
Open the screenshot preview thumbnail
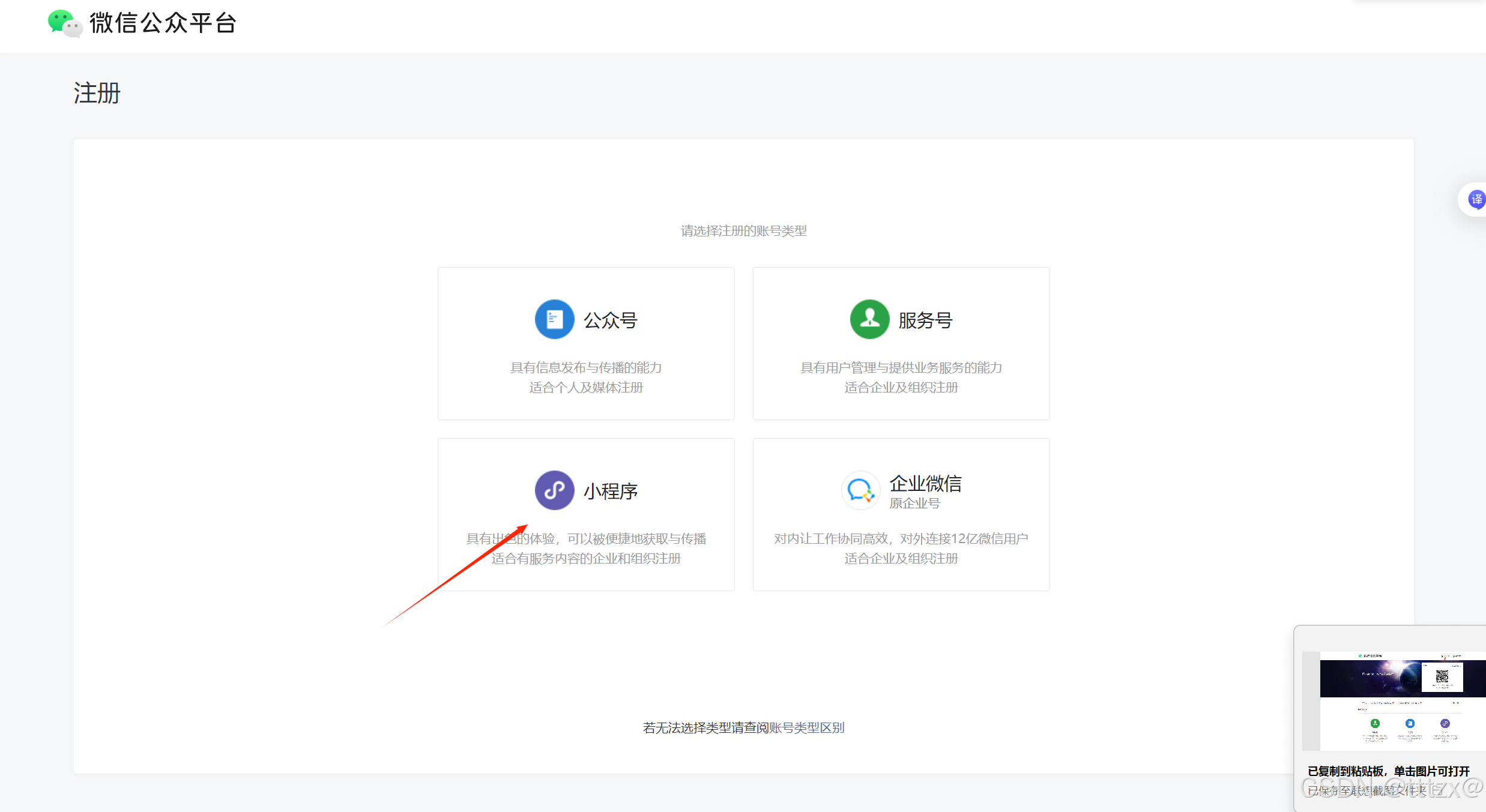1394,701
